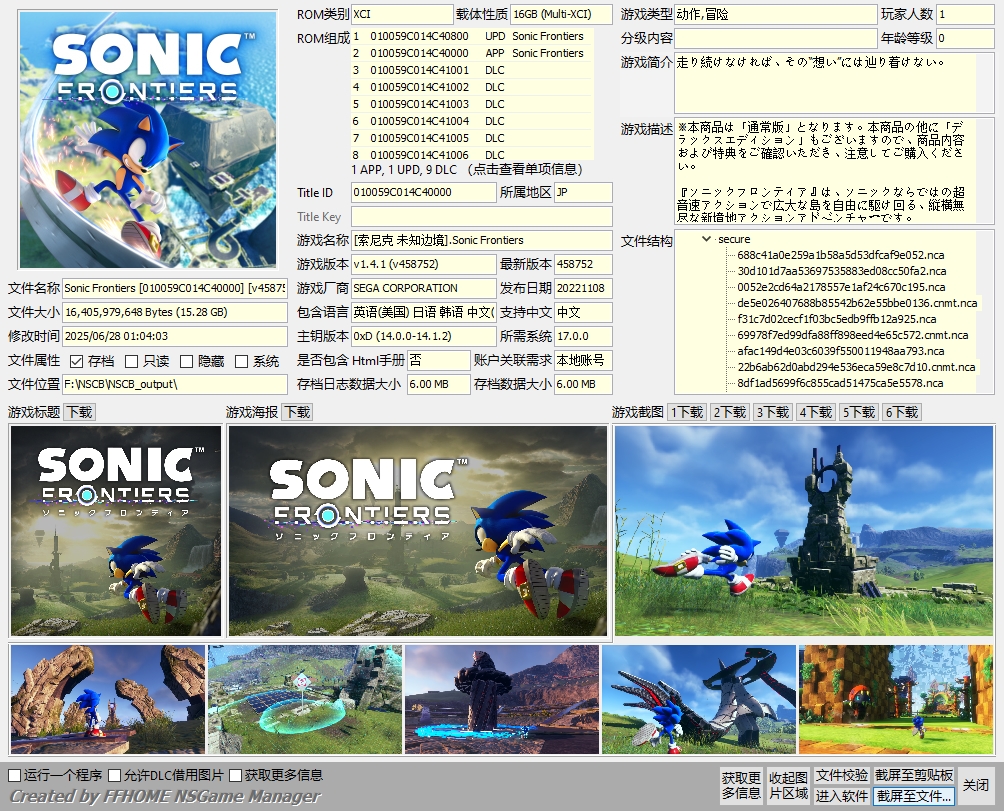Image resolution: width=1004 pixels, height=811 pixels.
Task: Click the 关闭 button
Action: click(x=976, y=785)
